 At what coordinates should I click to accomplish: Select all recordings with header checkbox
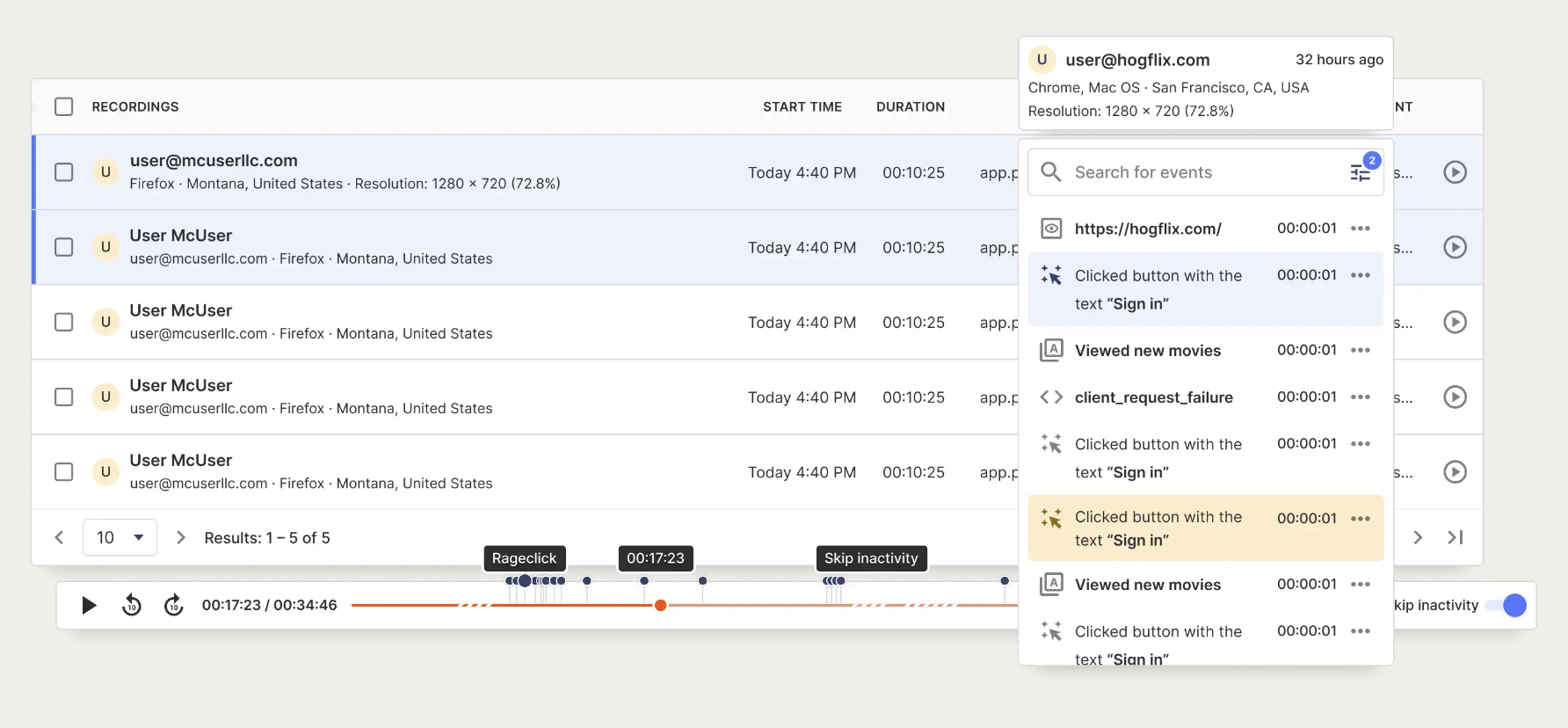[x=64, y=106]
